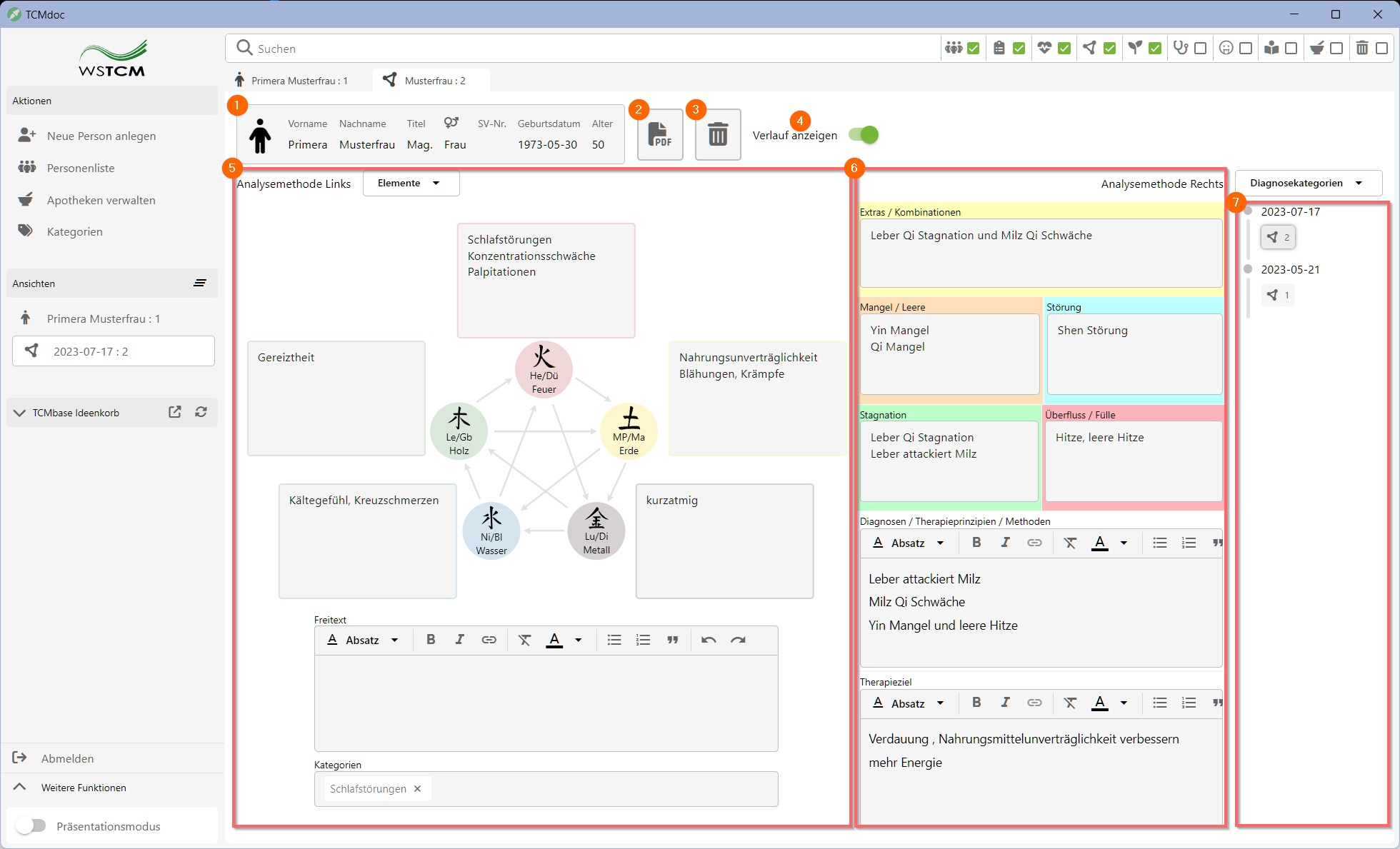Click Neue Person anlegen
The image size is (1400, 849).
101,136
